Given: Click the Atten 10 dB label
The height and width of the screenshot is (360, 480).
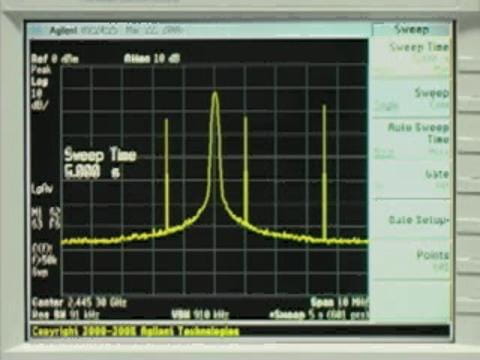Looking at the screenshot, I should [152, 59].
